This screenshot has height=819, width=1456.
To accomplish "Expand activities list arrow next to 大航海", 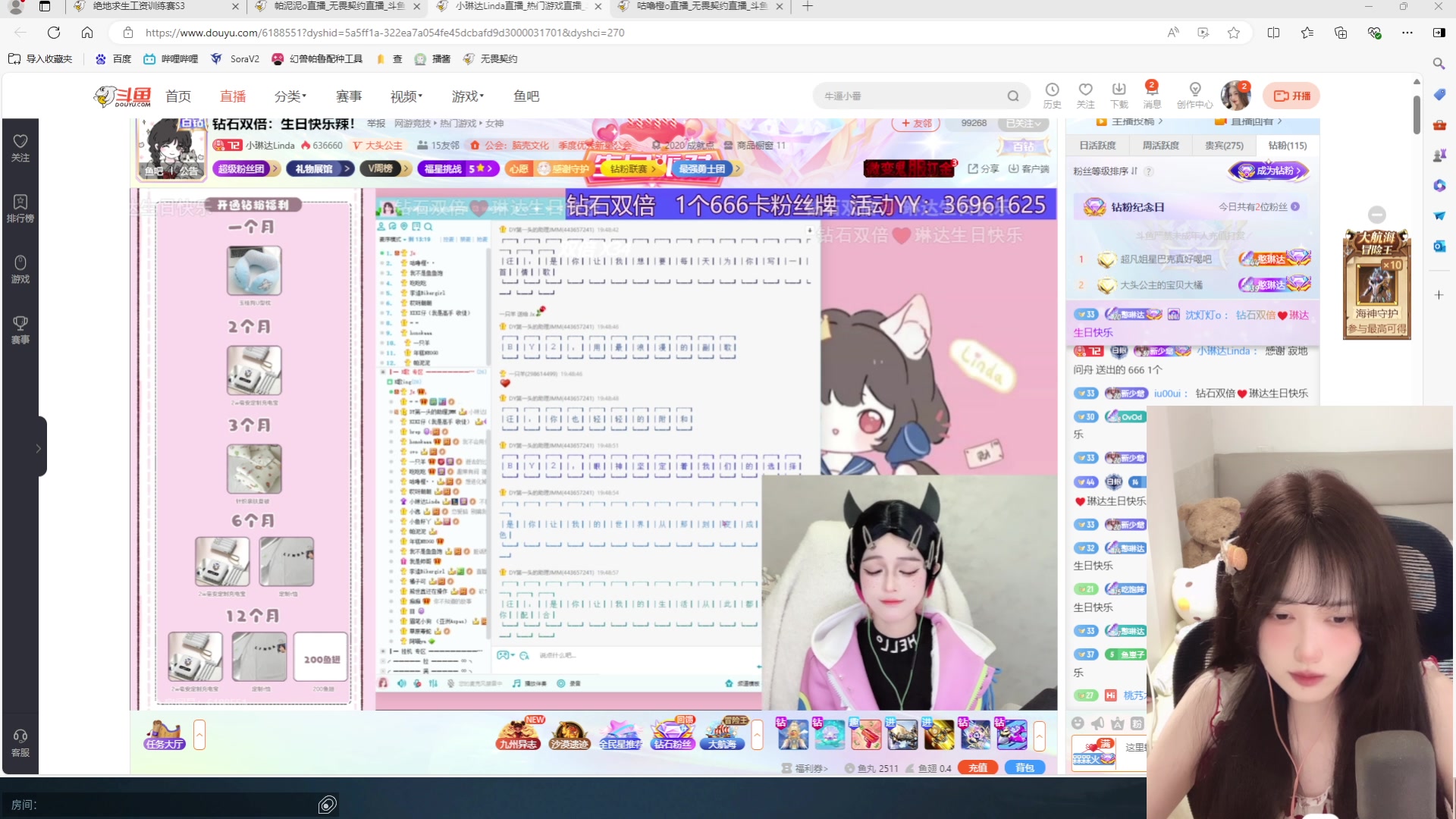I will 757,735.
